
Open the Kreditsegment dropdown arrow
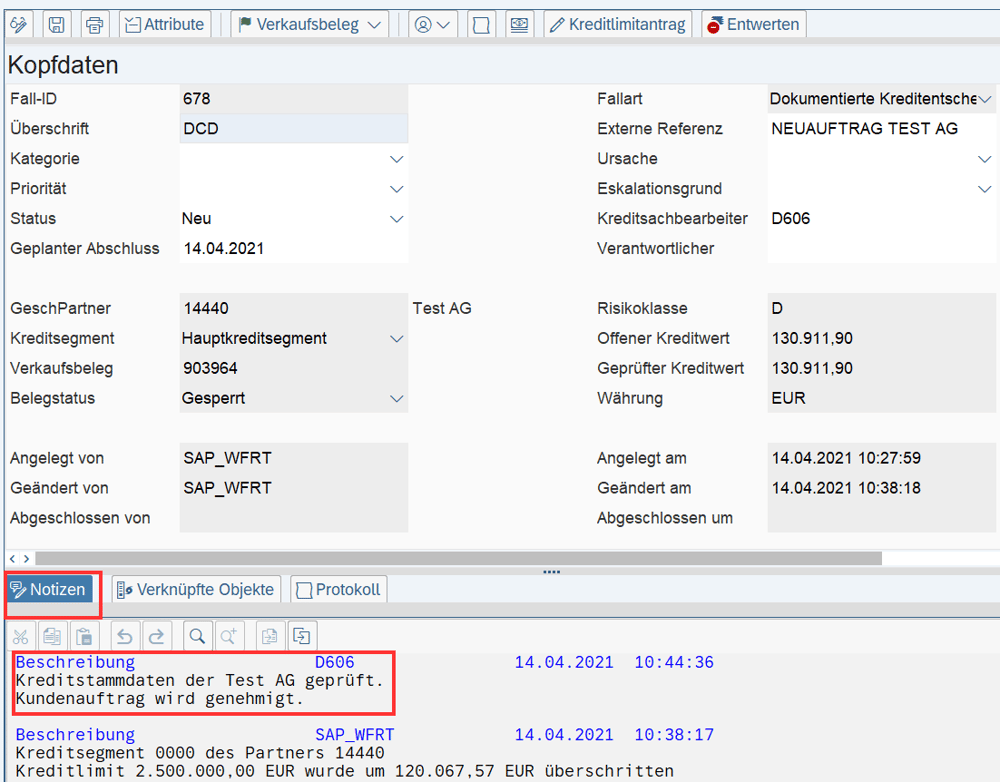click(x=396, y=339)
